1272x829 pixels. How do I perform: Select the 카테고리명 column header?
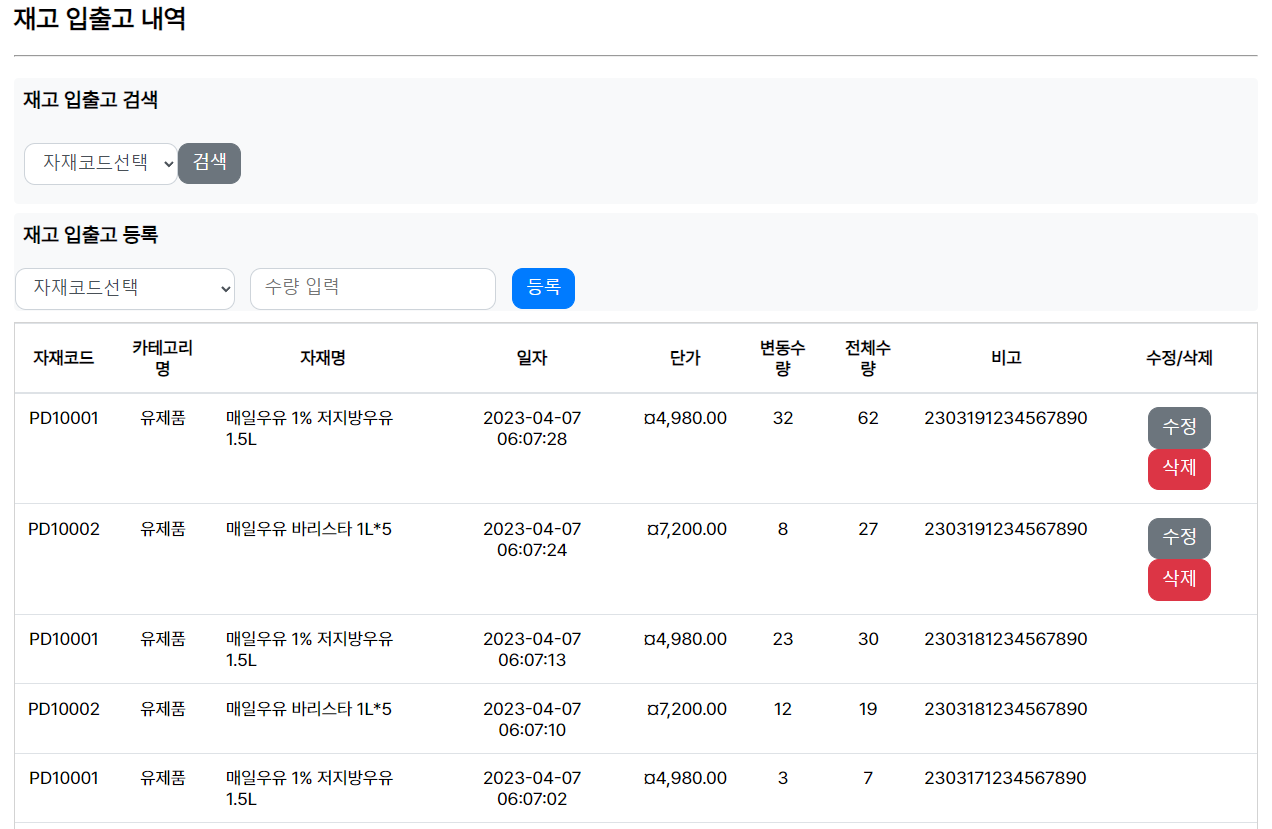(163, 357)
